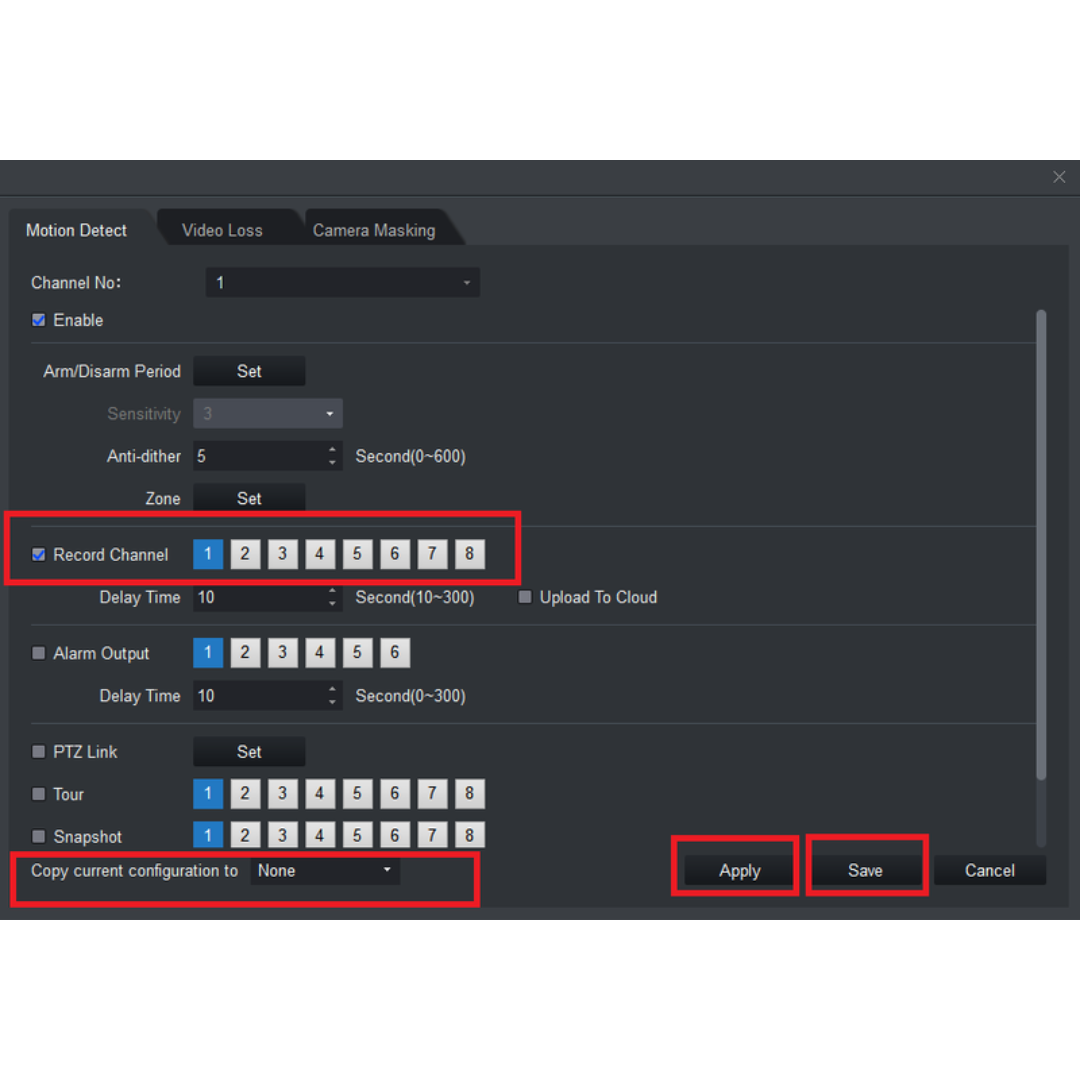Image resolution: width=1080 pixels, height=1080 pixels.
Task: Select Alarm Output number 2
Action: click(x=245, y=653)
